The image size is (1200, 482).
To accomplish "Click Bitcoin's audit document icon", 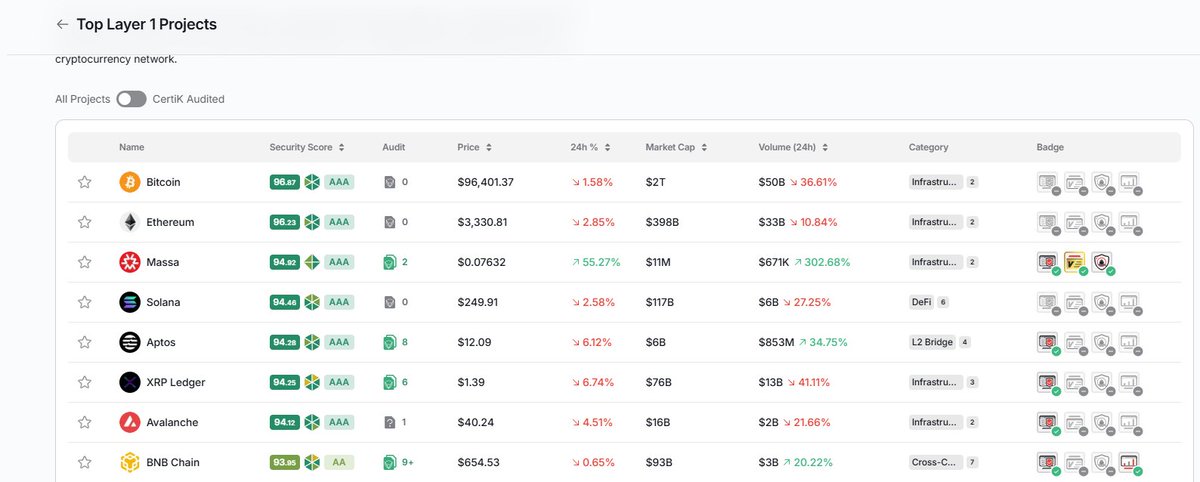I will click(390, 182).
